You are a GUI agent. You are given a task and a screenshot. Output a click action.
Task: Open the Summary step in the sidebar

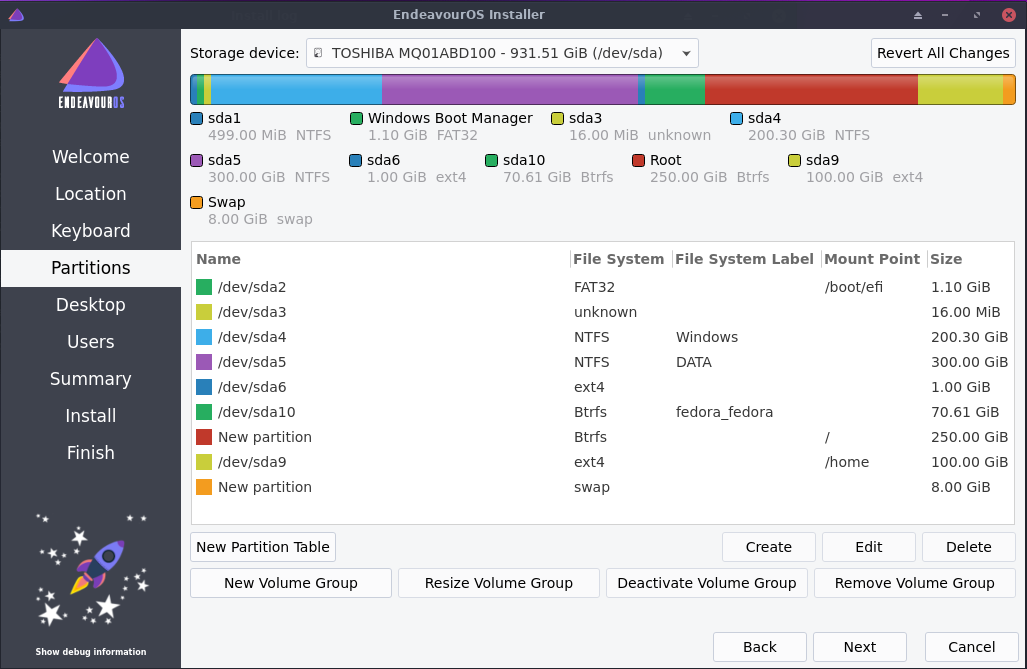[x=91, y=379]
